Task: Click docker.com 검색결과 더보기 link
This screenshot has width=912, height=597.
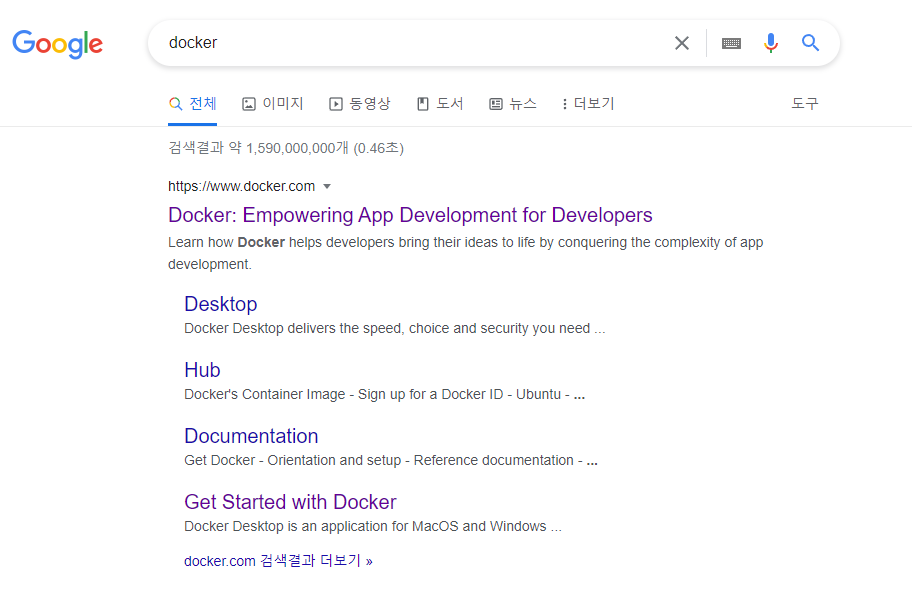Action: click(x=278, y=561)
